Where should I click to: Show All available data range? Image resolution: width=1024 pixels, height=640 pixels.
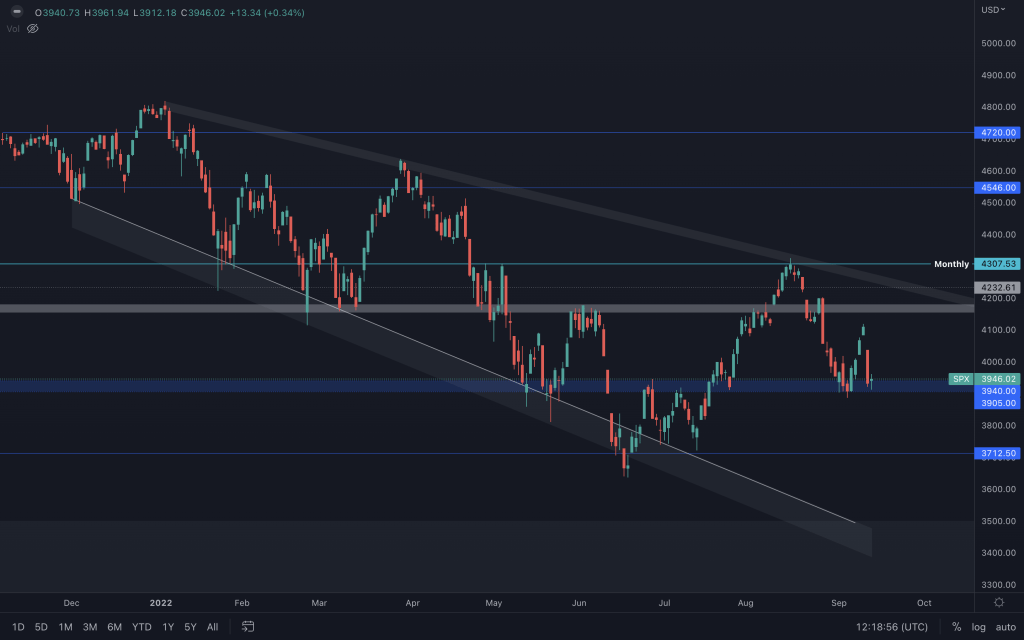point(212,627)
